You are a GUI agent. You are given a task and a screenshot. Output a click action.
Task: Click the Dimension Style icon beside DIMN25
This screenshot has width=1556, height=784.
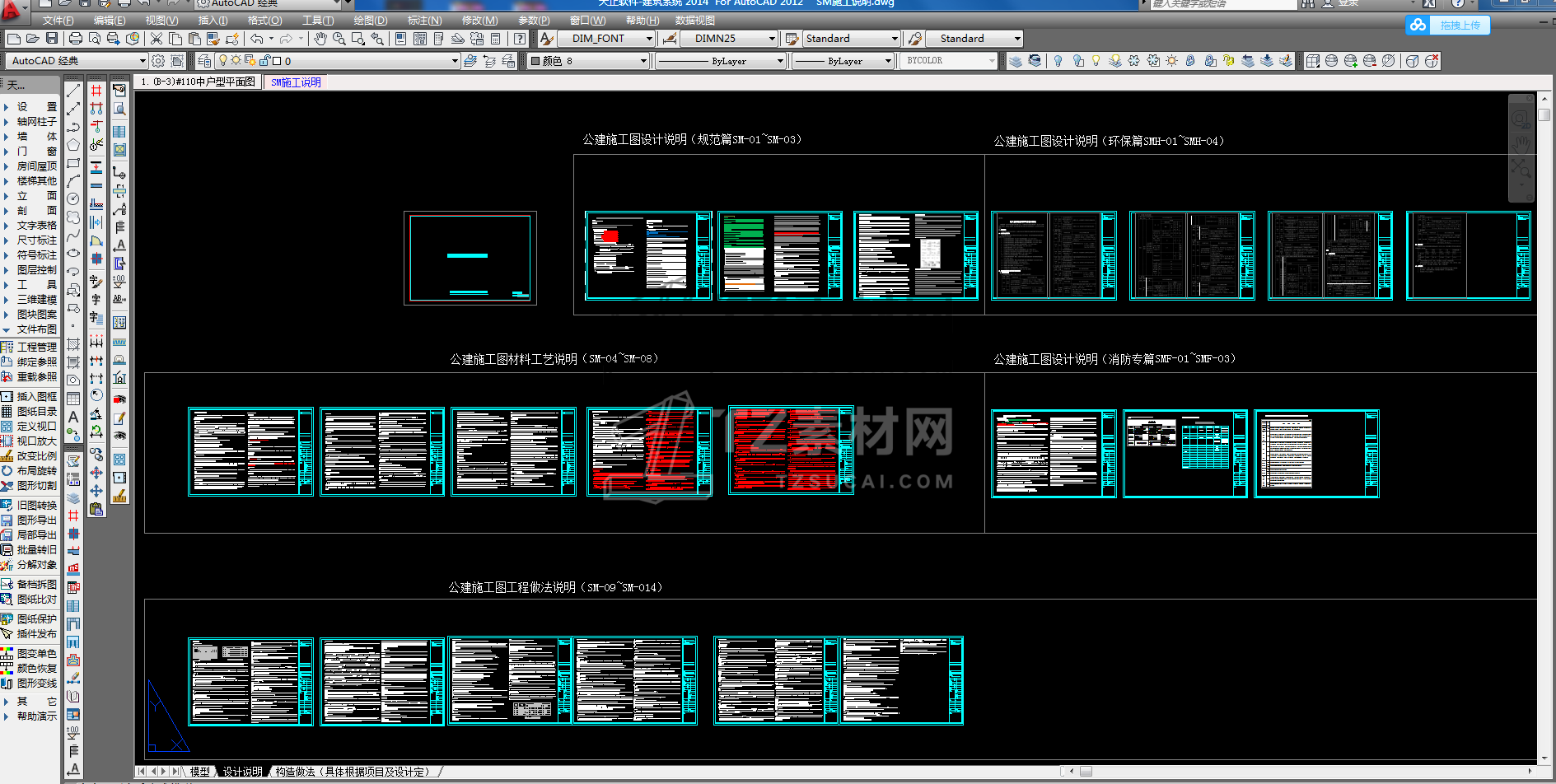pos(670,39)
